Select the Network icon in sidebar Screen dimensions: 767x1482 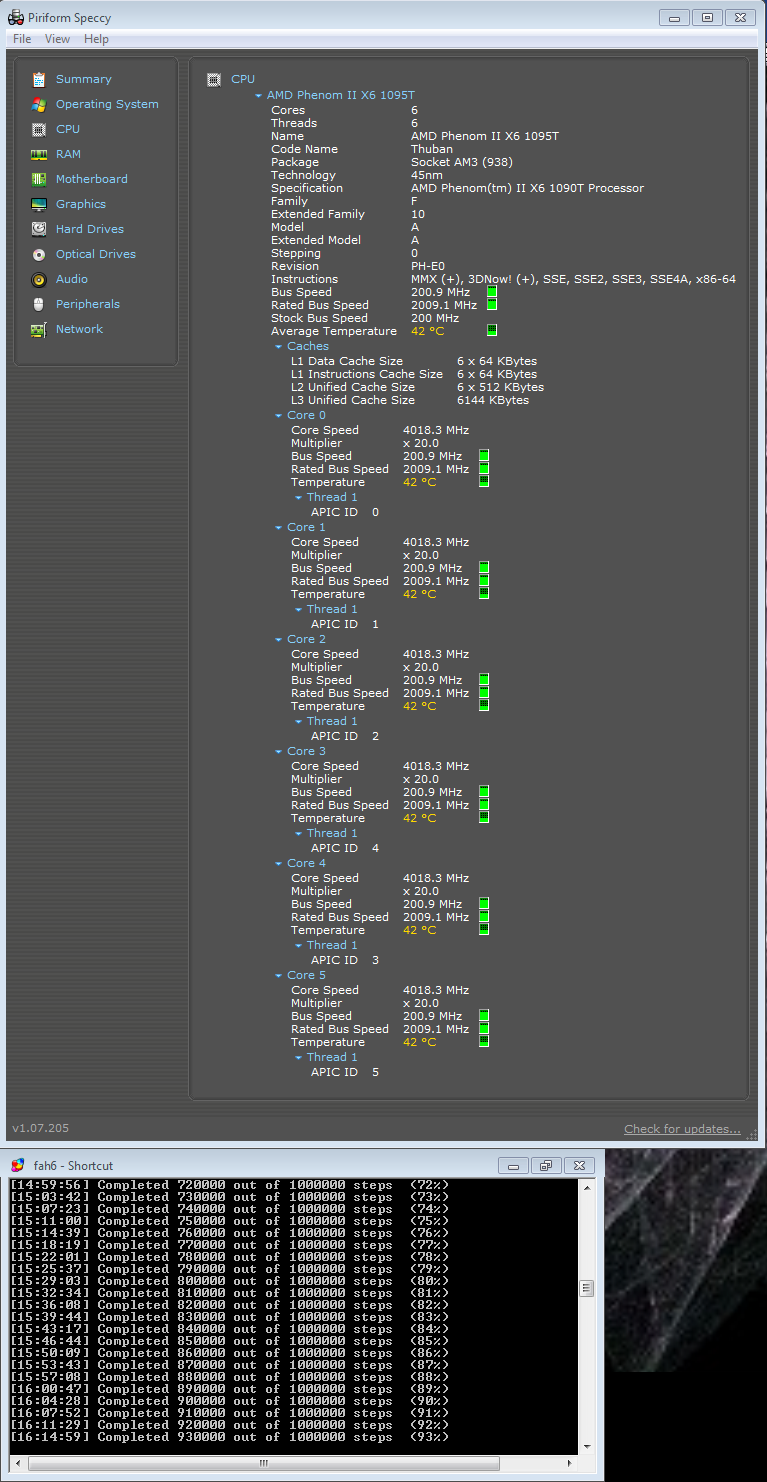tap(39, 329)
